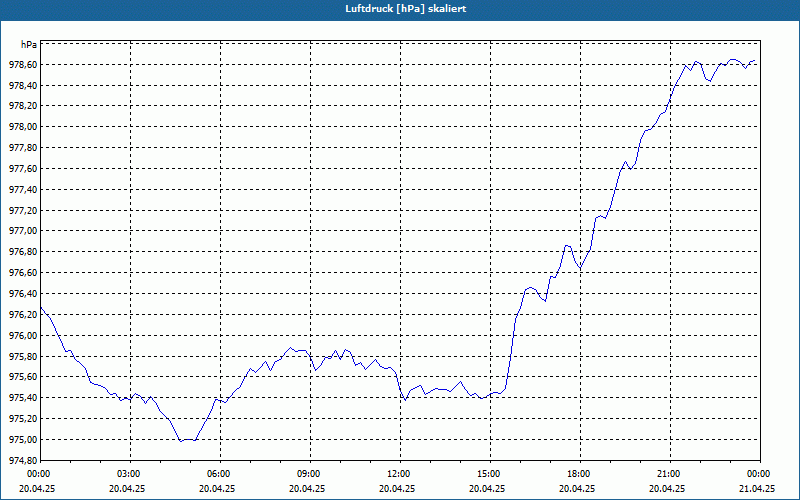Click the 977,40 y-axis label
The image size is (800, 500).
point(23,190)
